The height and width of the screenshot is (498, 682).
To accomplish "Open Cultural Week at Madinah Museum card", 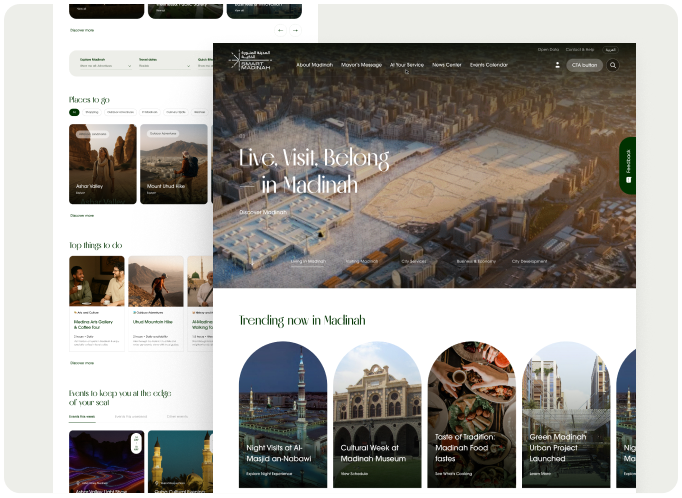I will (x=377, y=414).
